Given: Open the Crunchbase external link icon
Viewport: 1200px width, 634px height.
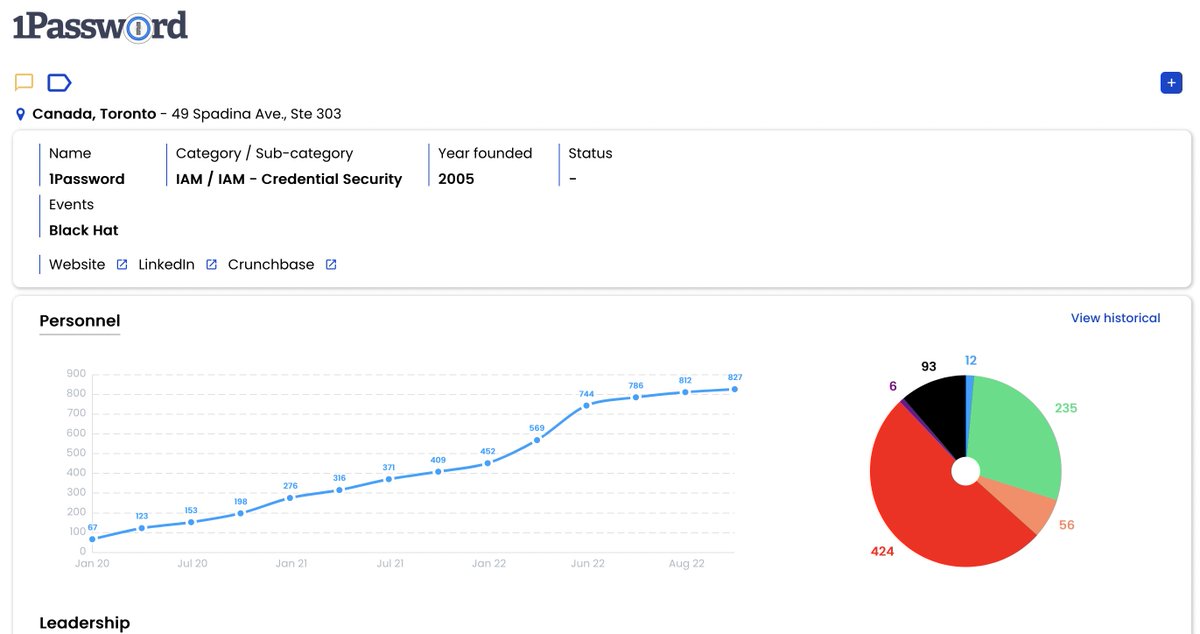Looking at the screenshot, I should tap(331, 265).
